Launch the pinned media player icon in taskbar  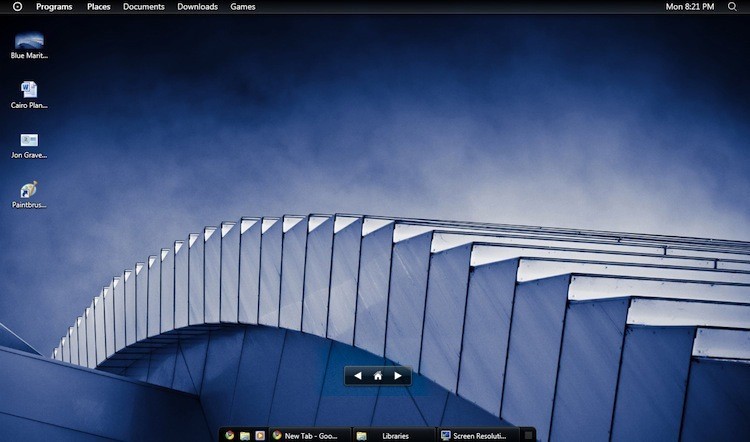pos(259,436)
